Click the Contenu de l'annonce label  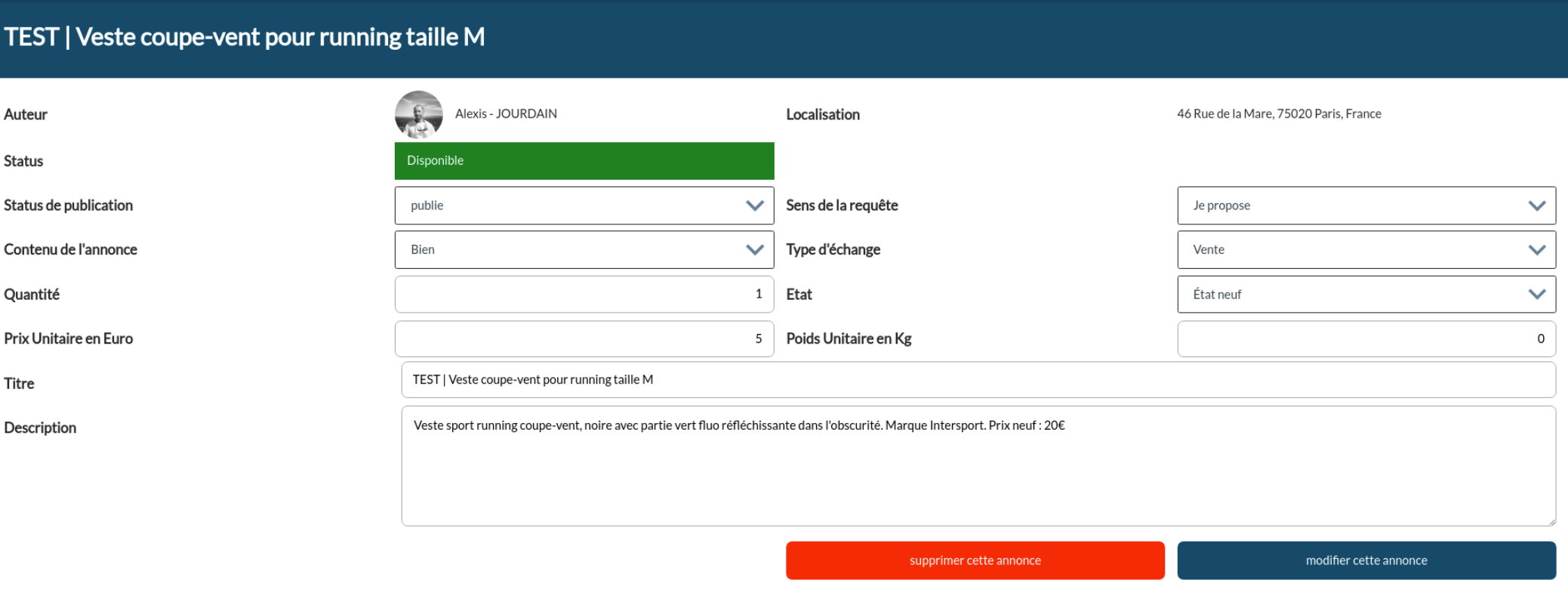tap(70, 250)
